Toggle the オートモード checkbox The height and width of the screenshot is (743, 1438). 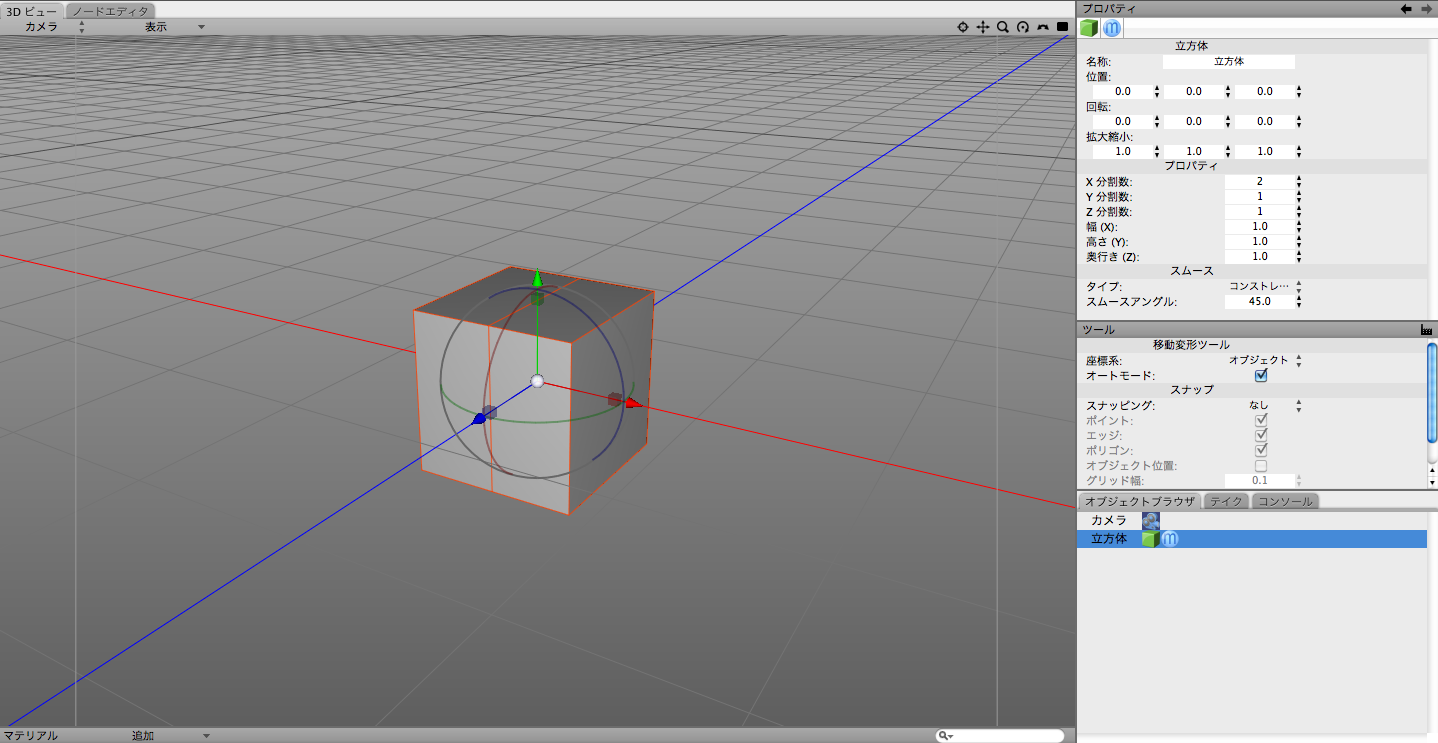1261,375
